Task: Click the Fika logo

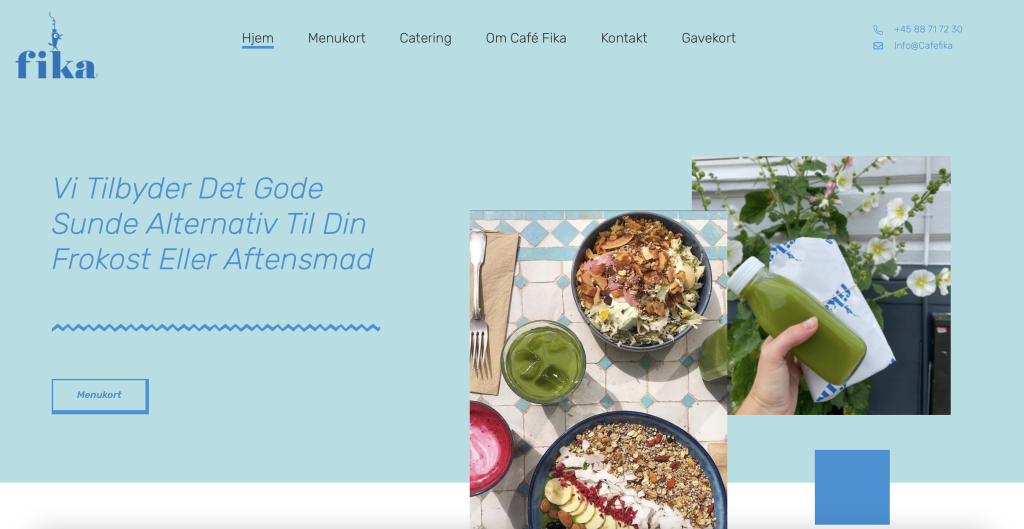Action: (56, 46)
